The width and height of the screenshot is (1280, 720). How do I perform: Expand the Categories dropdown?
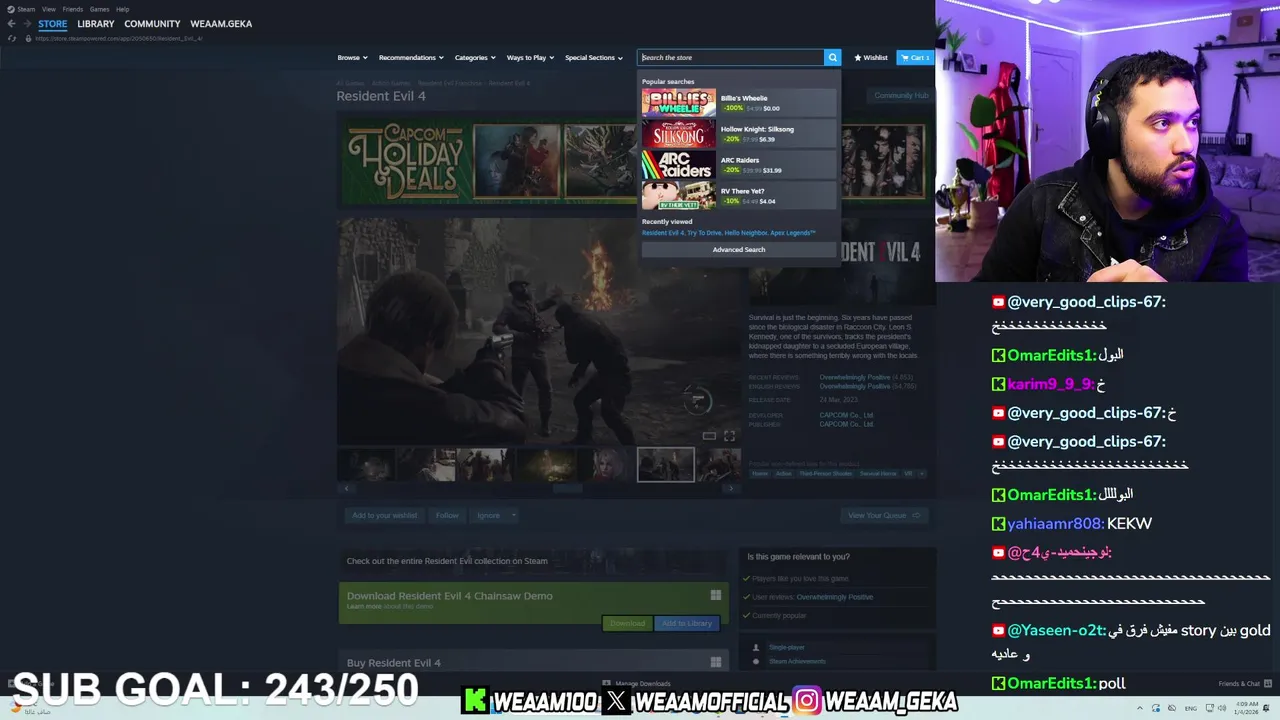click(474, 57)
